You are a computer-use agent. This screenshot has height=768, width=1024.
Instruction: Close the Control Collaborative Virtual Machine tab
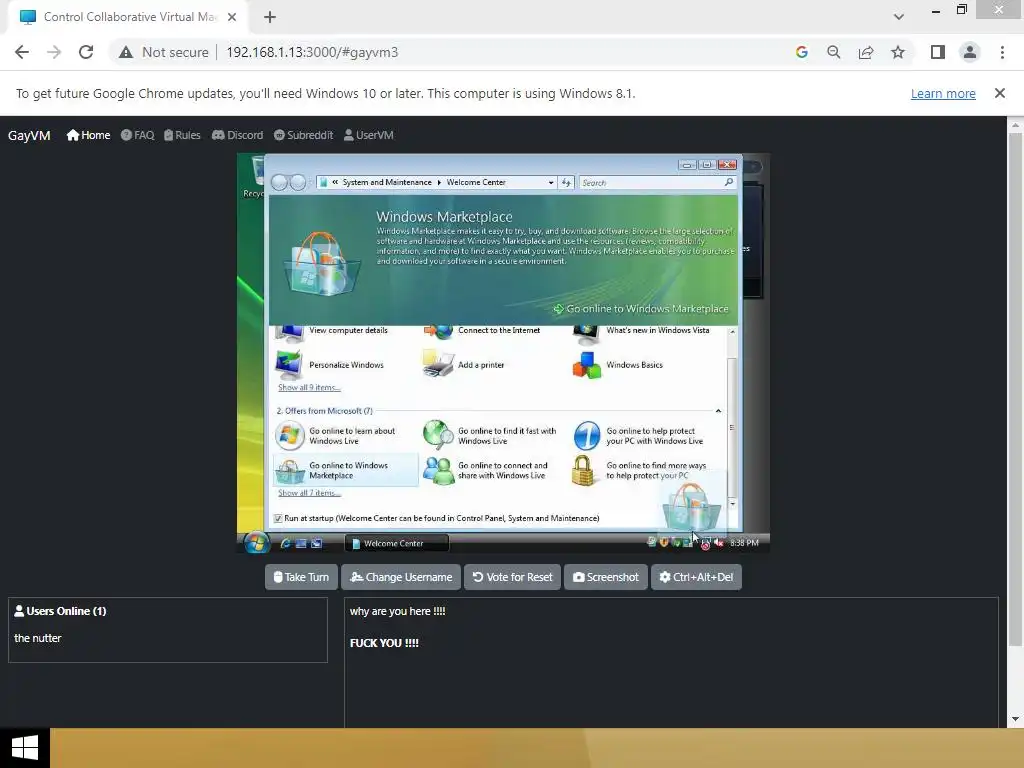(x=232, y=17)
